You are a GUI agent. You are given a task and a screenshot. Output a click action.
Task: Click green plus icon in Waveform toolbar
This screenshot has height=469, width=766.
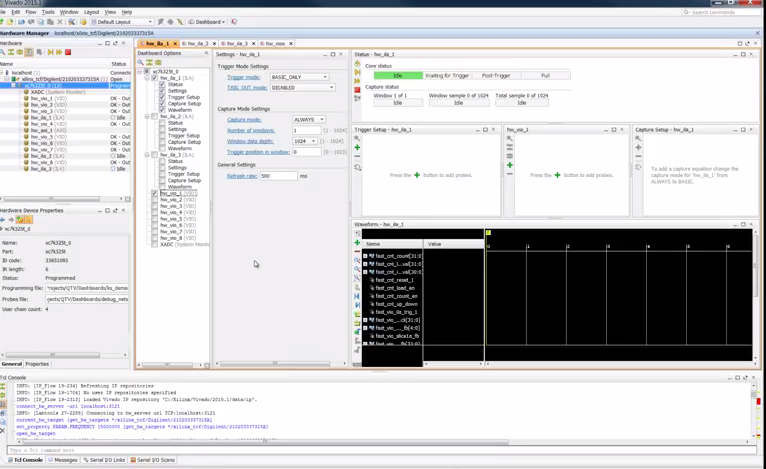click(357, 243)
